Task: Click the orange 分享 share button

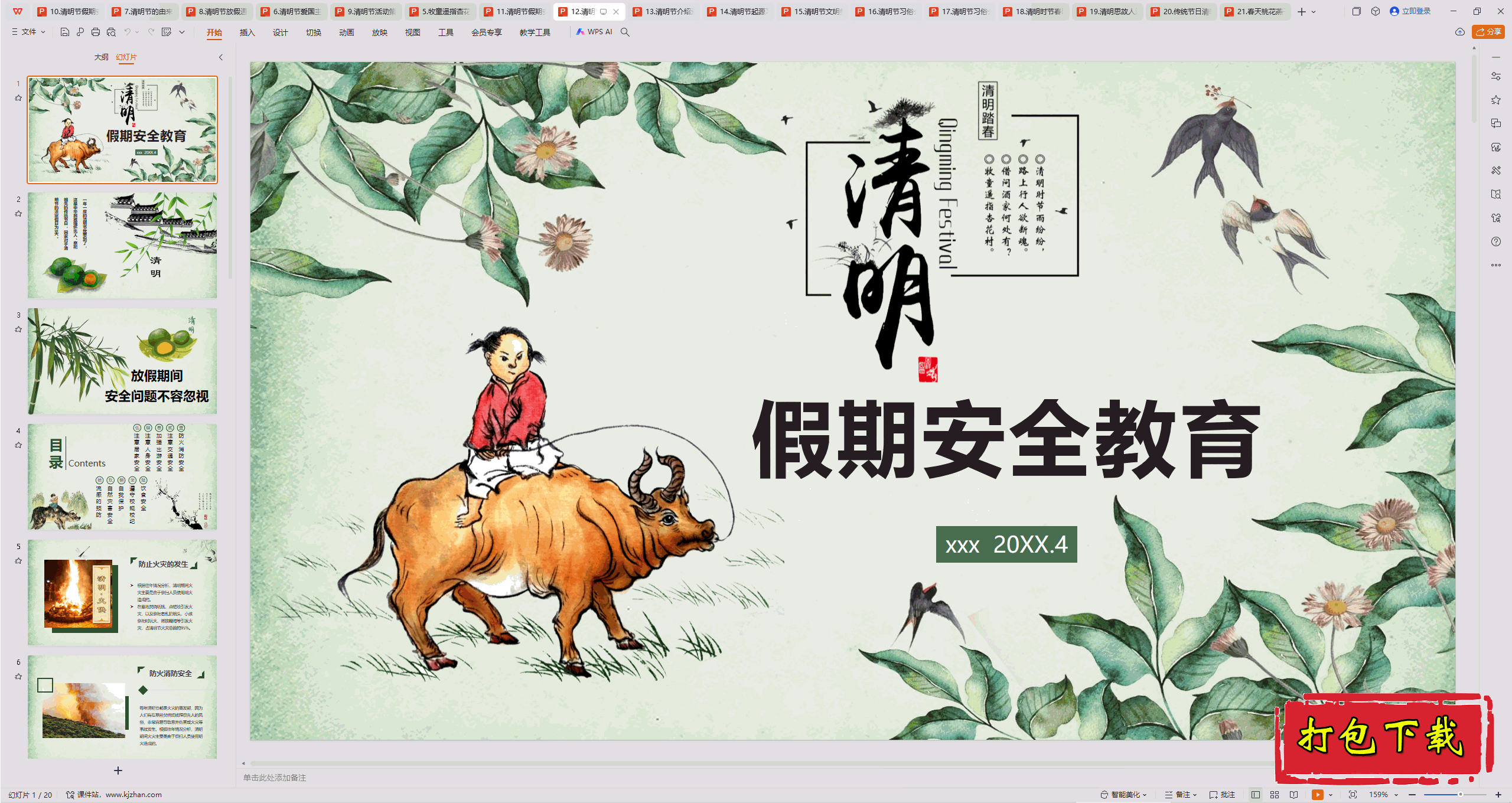Action: click(1488, 32)
